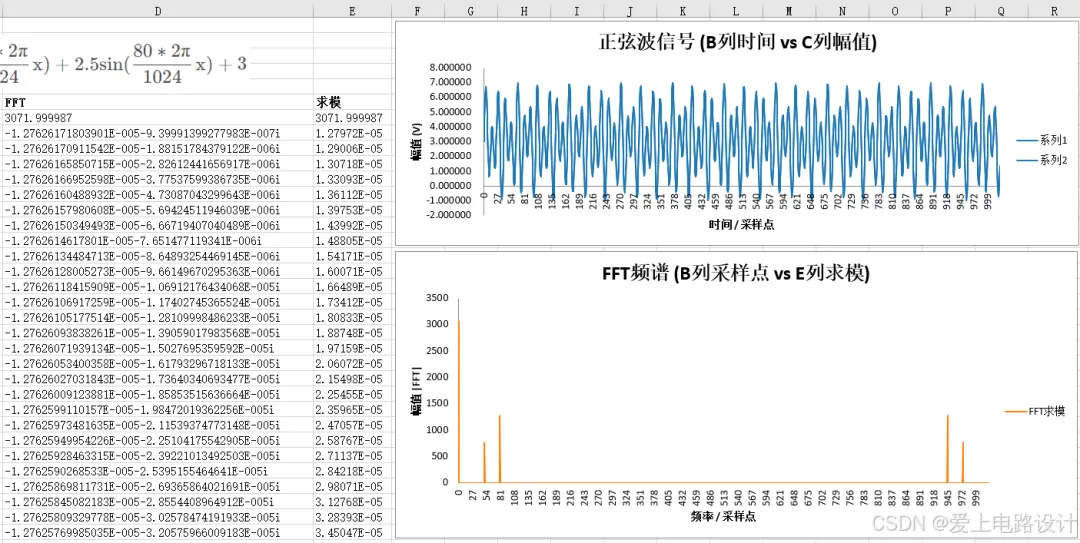Select cell with value 1.66489E-05
Image resolution: width=1080 pixels, height=543 pixels.
(x=353, y=287)
